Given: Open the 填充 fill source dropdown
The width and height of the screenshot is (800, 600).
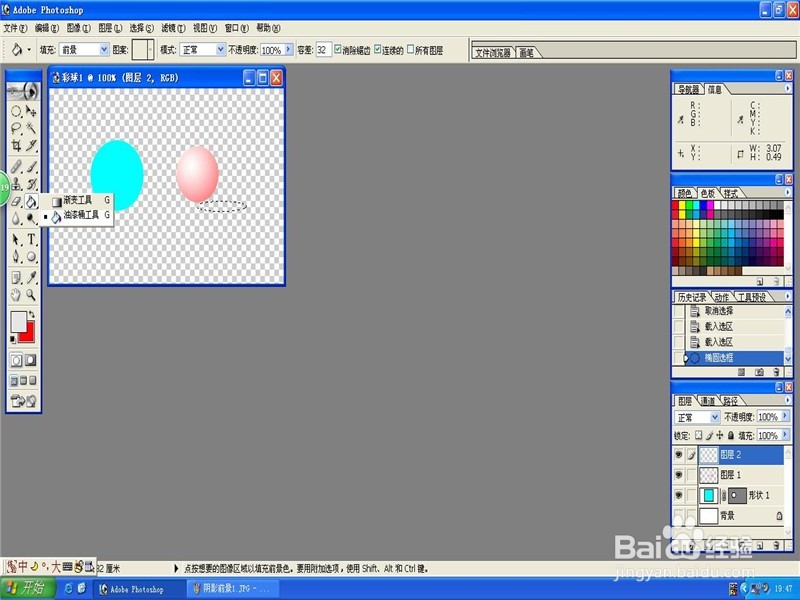Looking at the screenshot, I should pos(105,48).
